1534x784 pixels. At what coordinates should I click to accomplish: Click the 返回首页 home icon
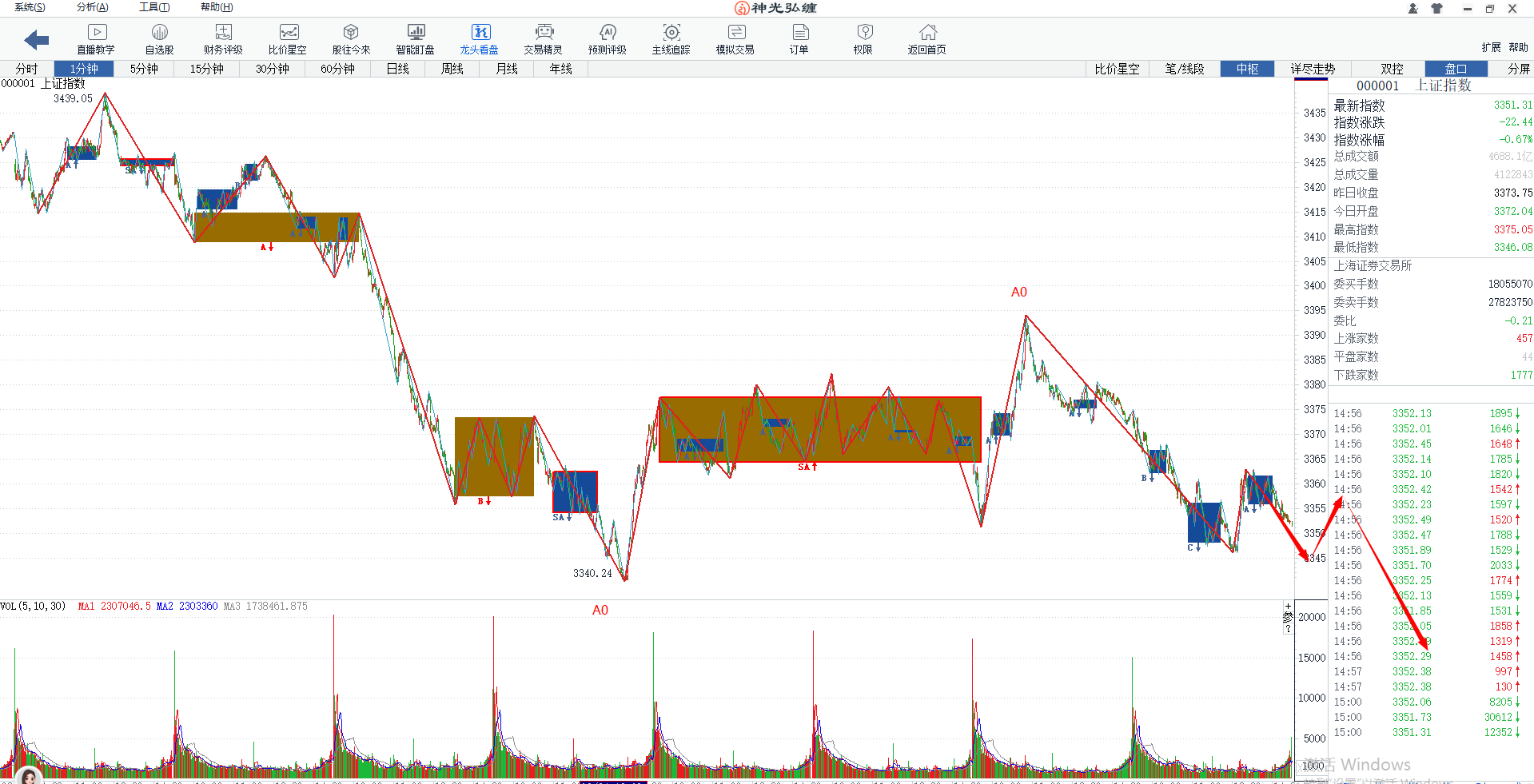click(927, 38)
